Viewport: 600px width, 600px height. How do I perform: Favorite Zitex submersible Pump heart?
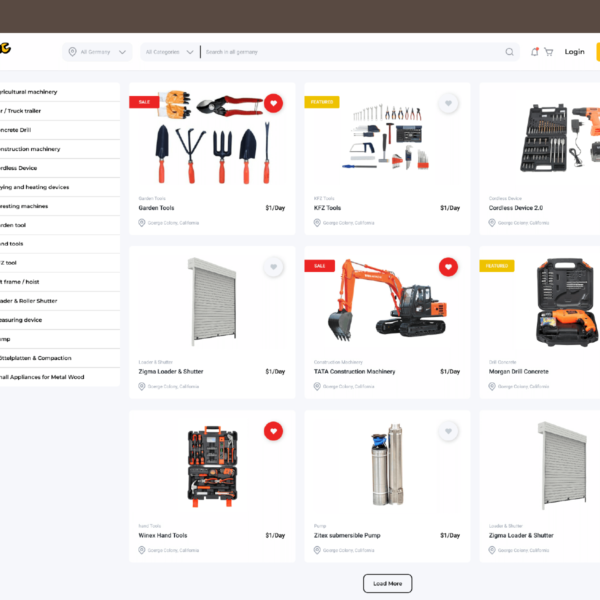coord(448,431)
